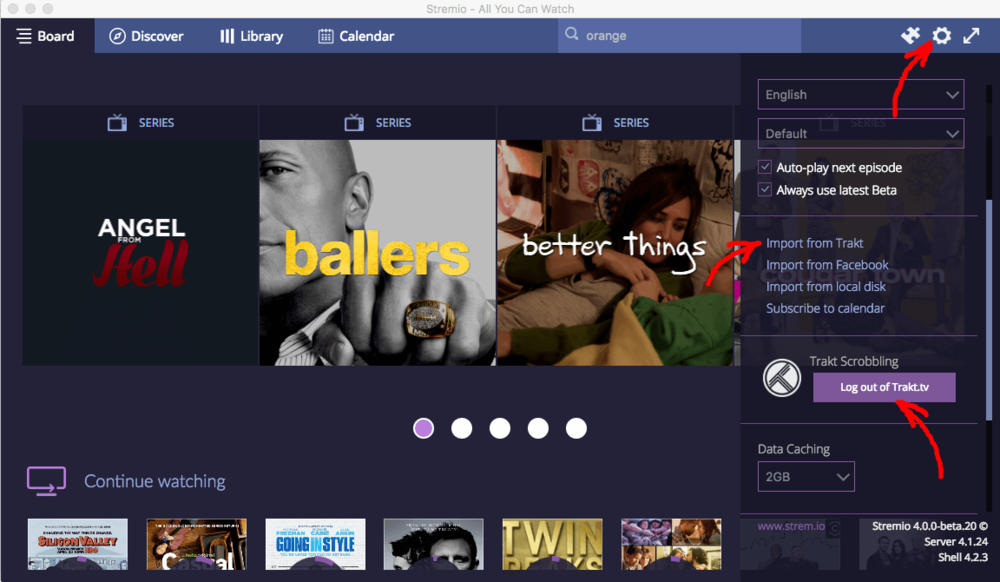Click the Server 4.1.24 version text
This screenshot has height=582, width=1000.
coord(955,542)
